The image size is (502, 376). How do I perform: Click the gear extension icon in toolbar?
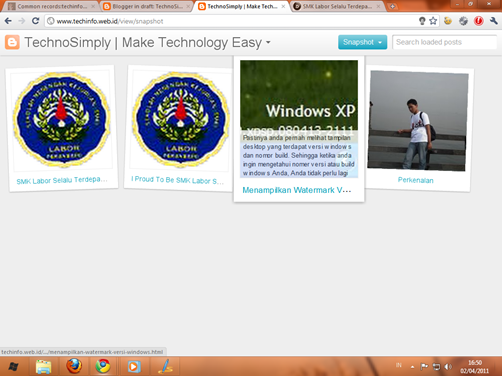tap(463, 21)
